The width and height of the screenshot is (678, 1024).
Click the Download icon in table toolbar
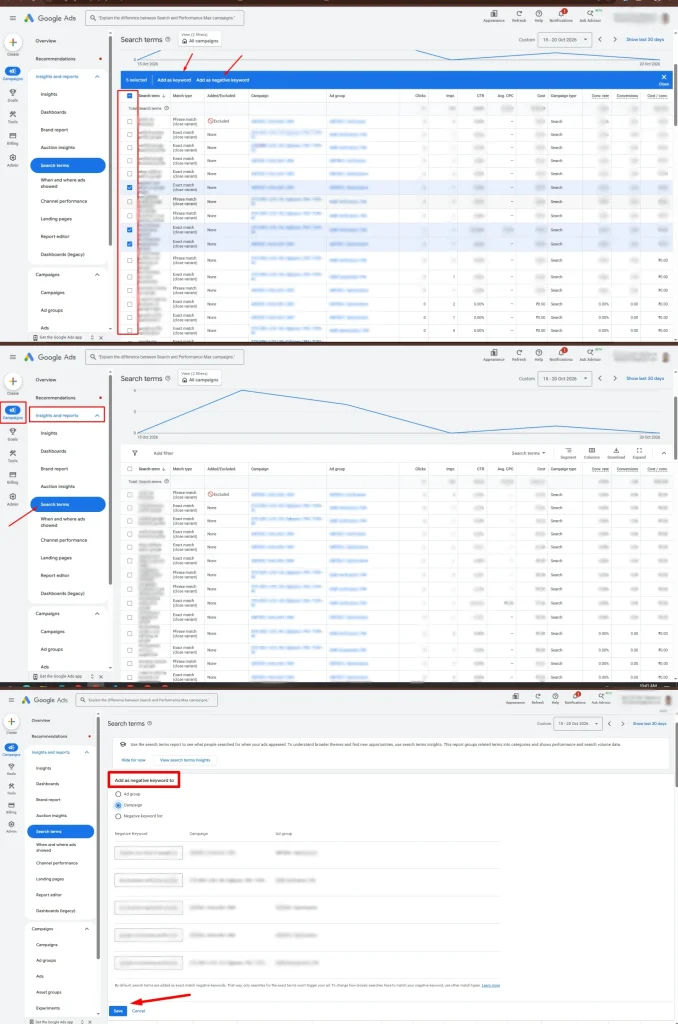click(x=616, y=451)
